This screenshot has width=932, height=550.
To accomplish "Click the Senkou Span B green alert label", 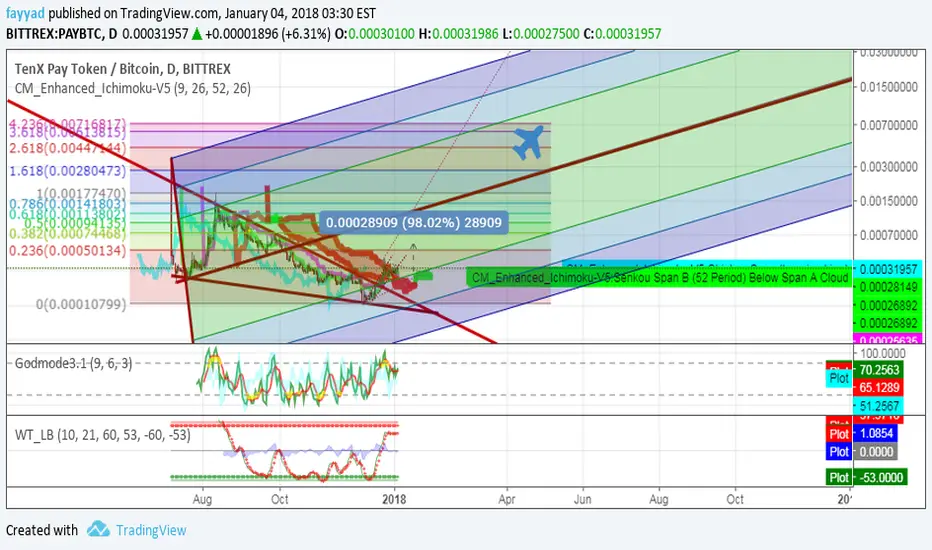I will [660, 278].
